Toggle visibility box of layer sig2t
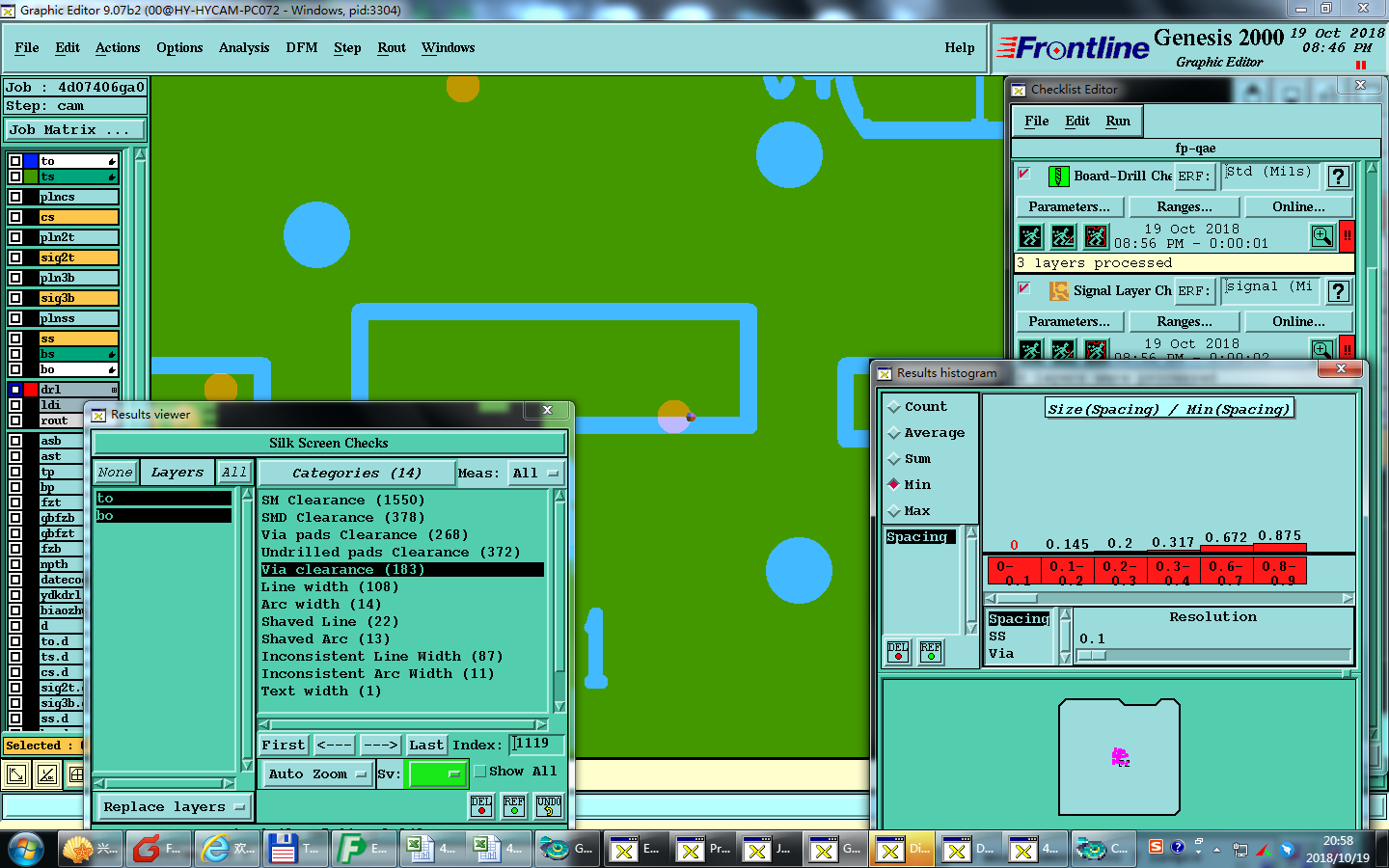This screenshot has width=1389, height=868. (x=15, y=258)
